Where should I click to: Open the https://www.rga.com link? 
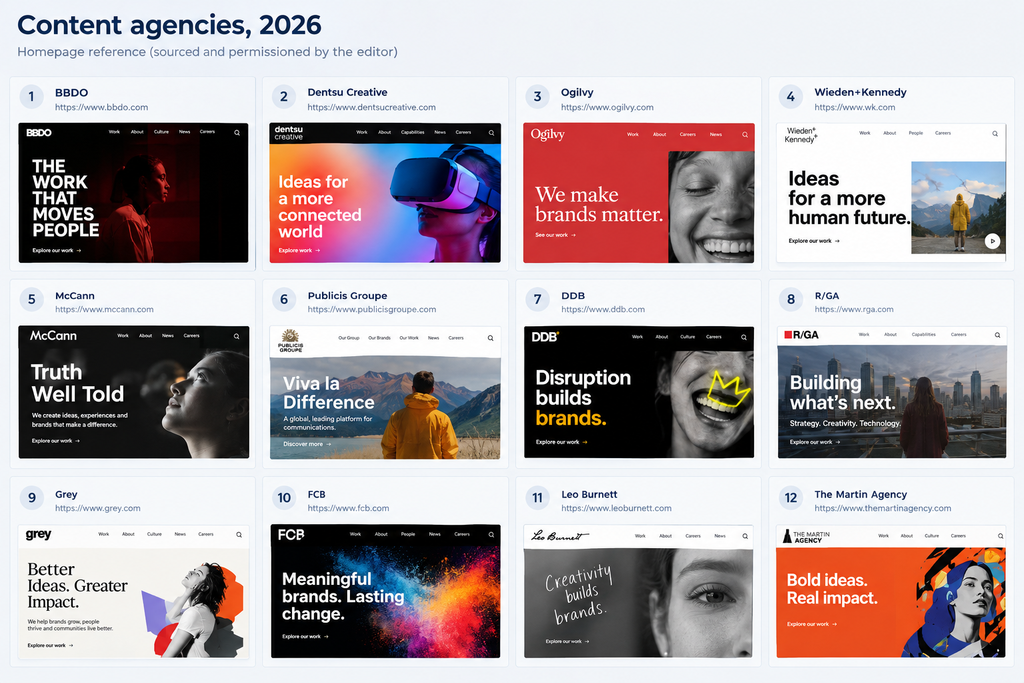pos(854,310)
